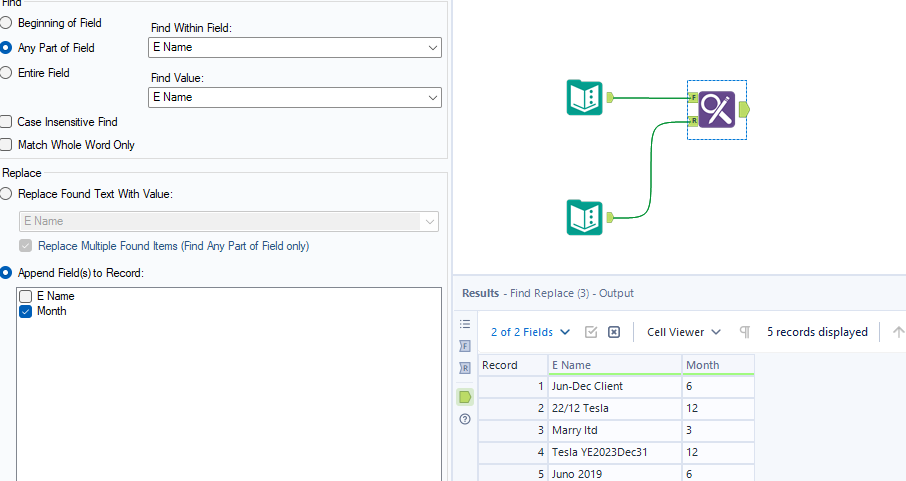Uncheck the Month append field
The image size is (906, 481).
25,311
